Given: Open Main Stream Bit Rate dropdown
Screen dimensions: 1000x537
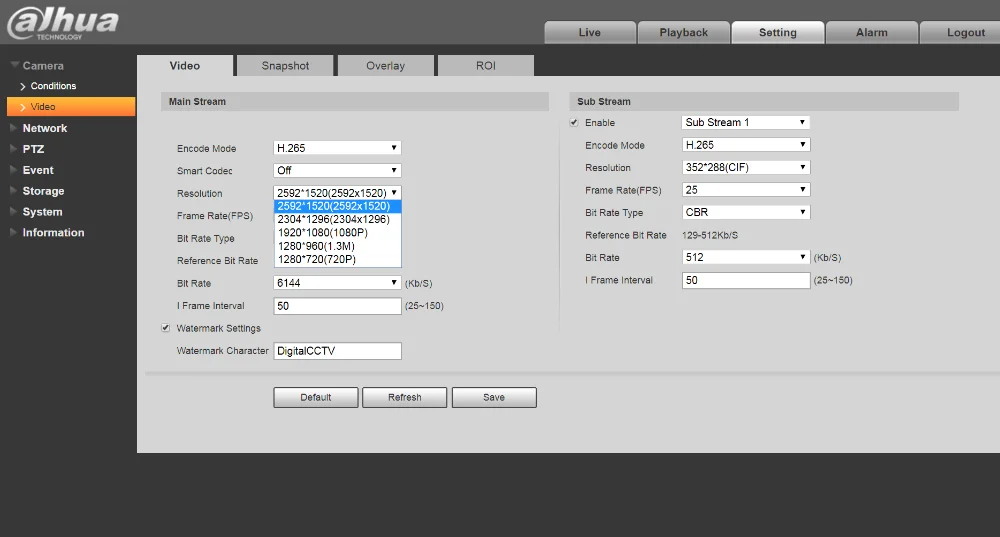Looking at the screenshot, I should 337,283.
